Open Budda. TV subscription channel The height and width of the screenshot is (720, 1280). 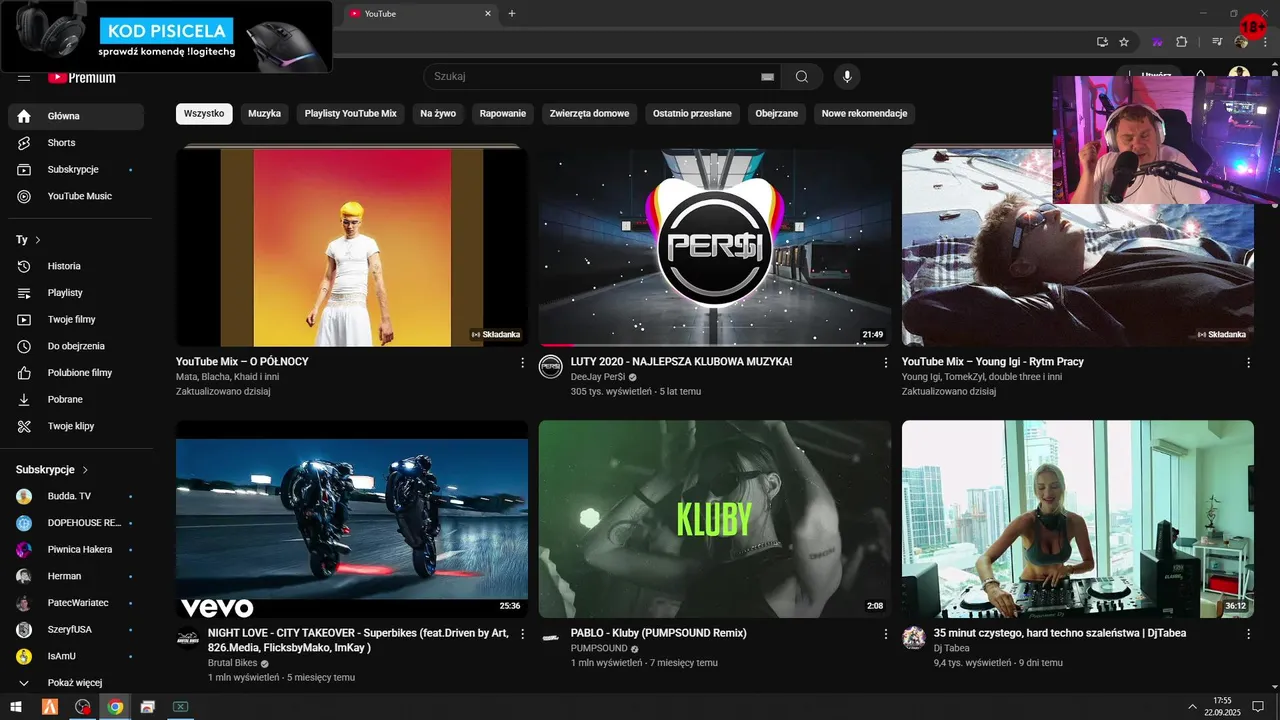click(76, 496)
